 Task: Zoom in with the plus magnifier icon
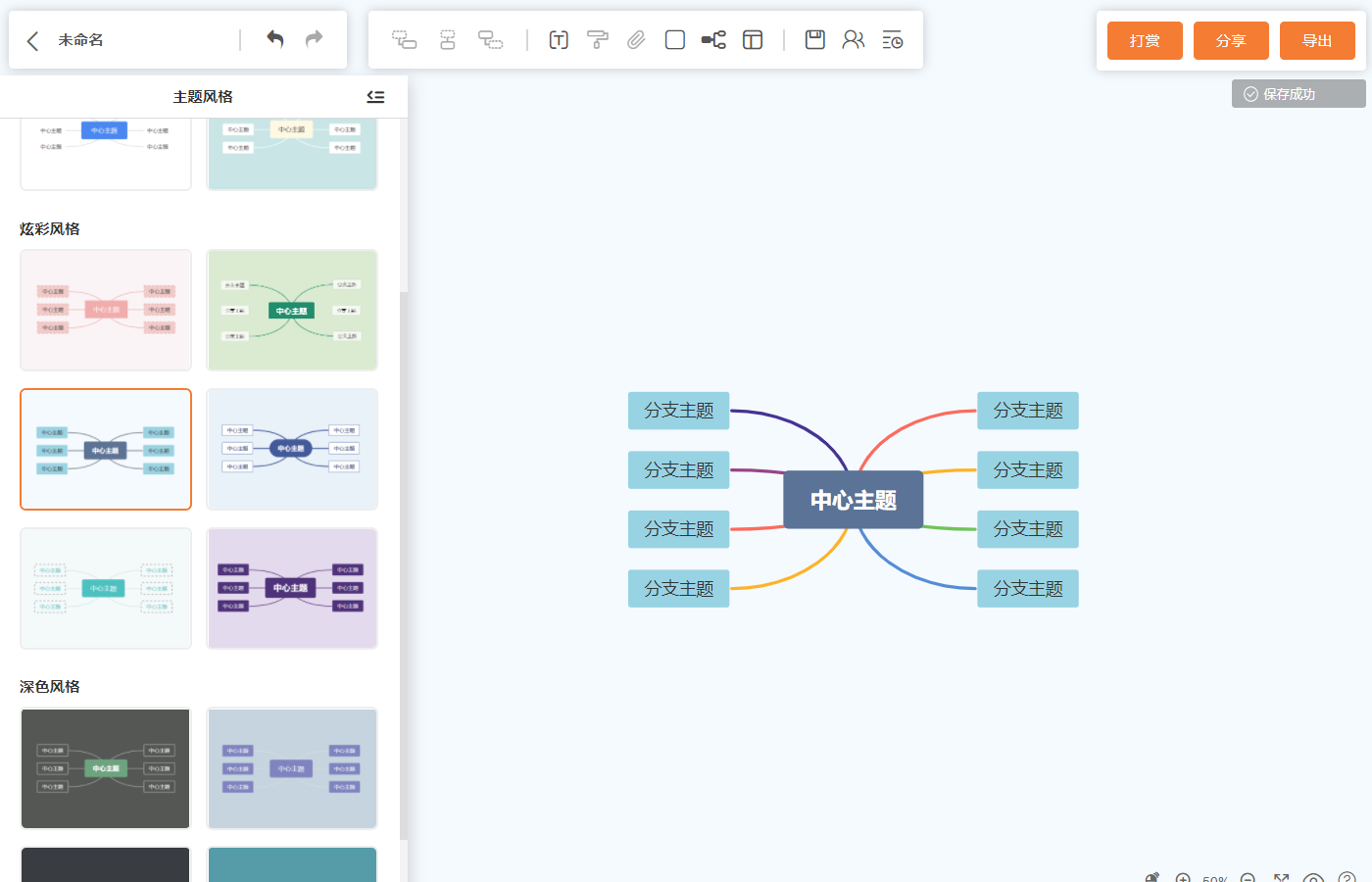point(1183,878)
